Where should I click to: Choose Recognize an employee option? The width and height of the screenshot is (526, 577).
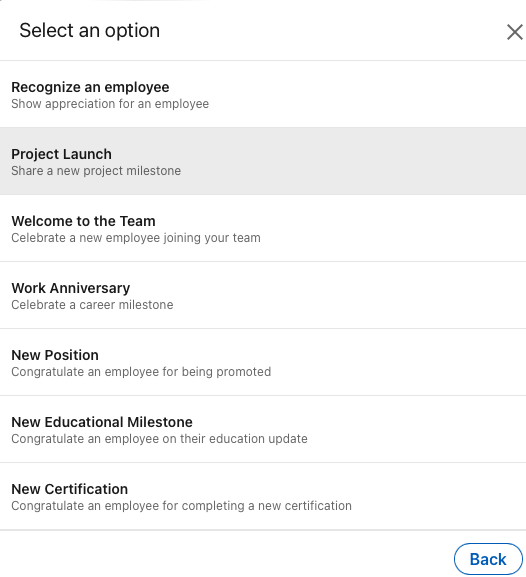tap(263, 94)
